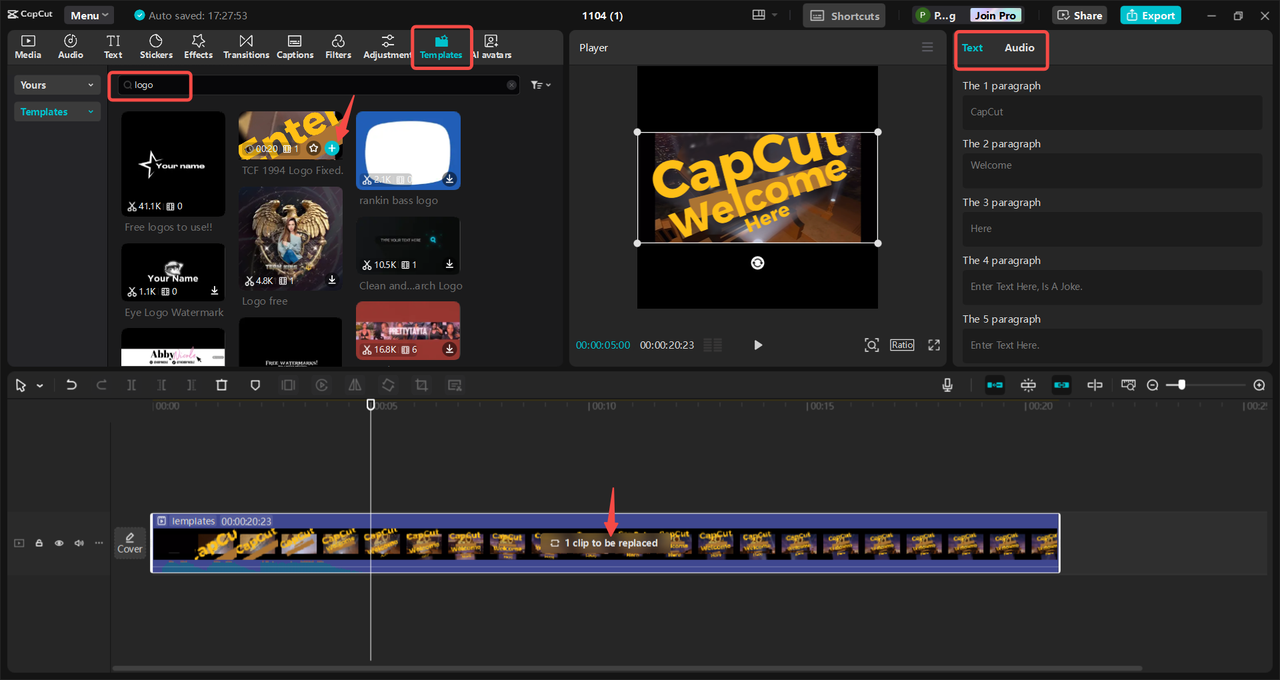Open the Adjustment panel
1280x680 pixels.
click(x=387, y=46)
